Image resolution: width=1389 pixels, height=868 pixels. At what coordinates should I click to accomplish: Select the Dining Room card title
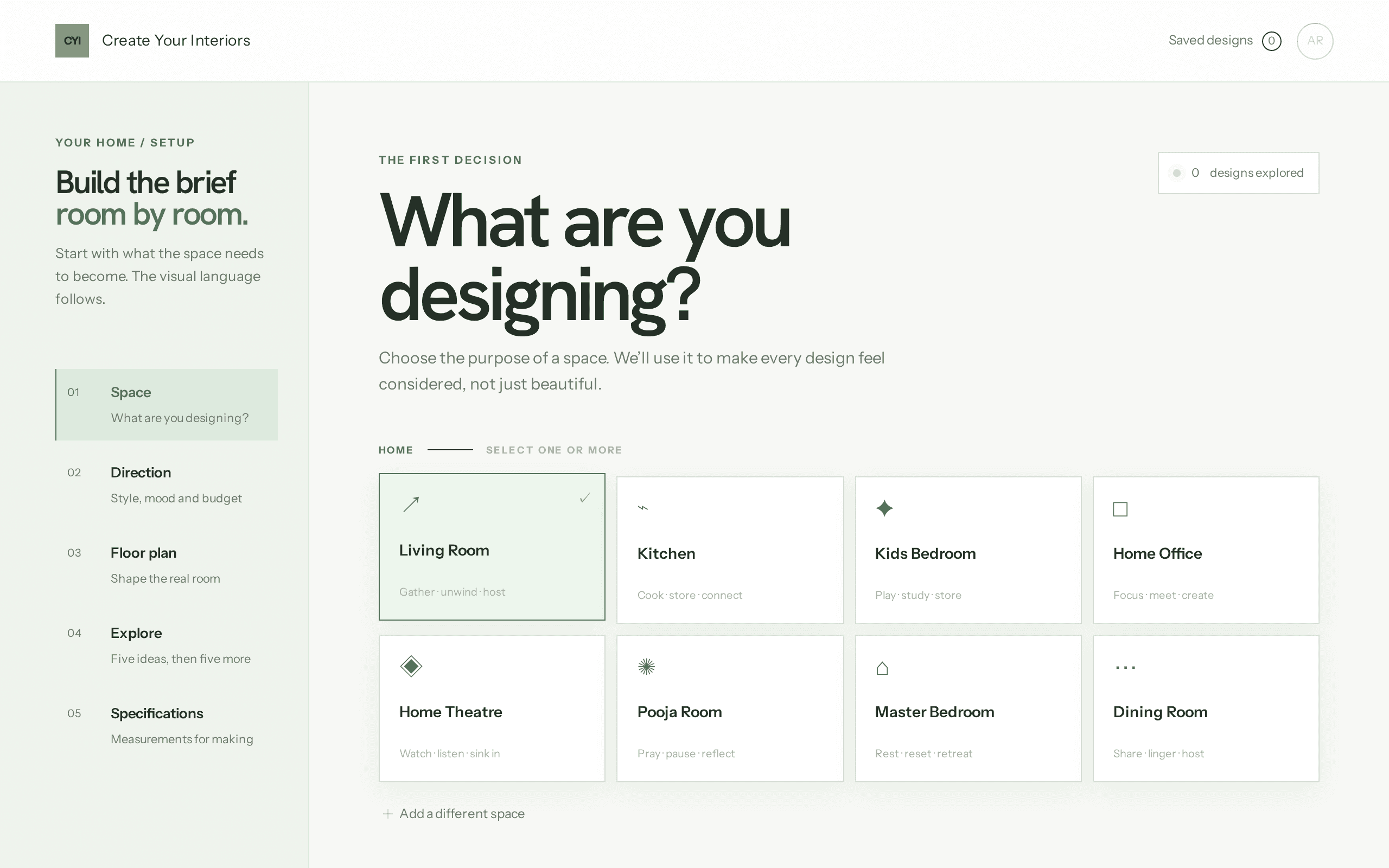[x=1160, y=712]
